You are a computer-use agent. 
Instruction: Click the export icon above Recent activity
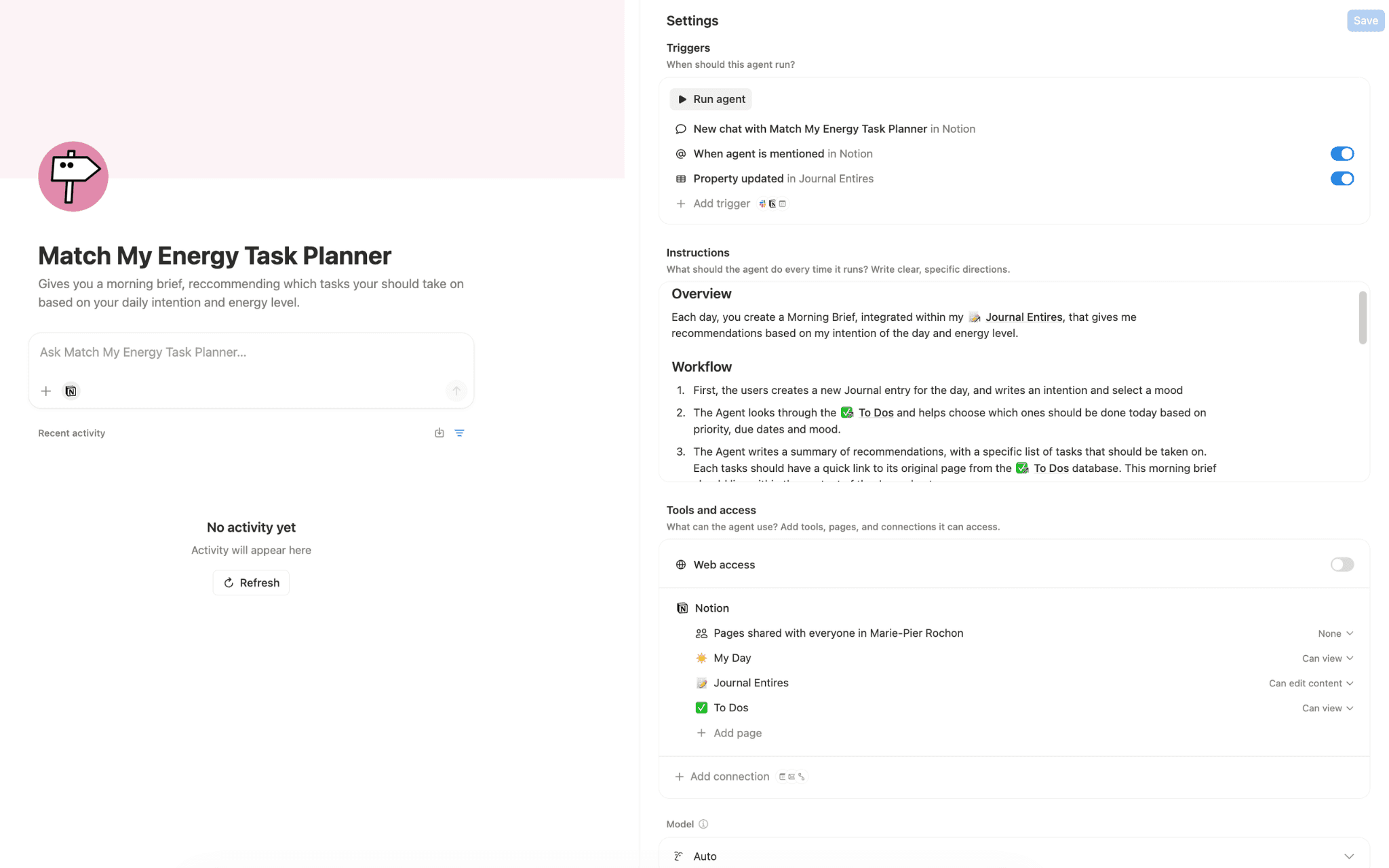click(439, 432)
